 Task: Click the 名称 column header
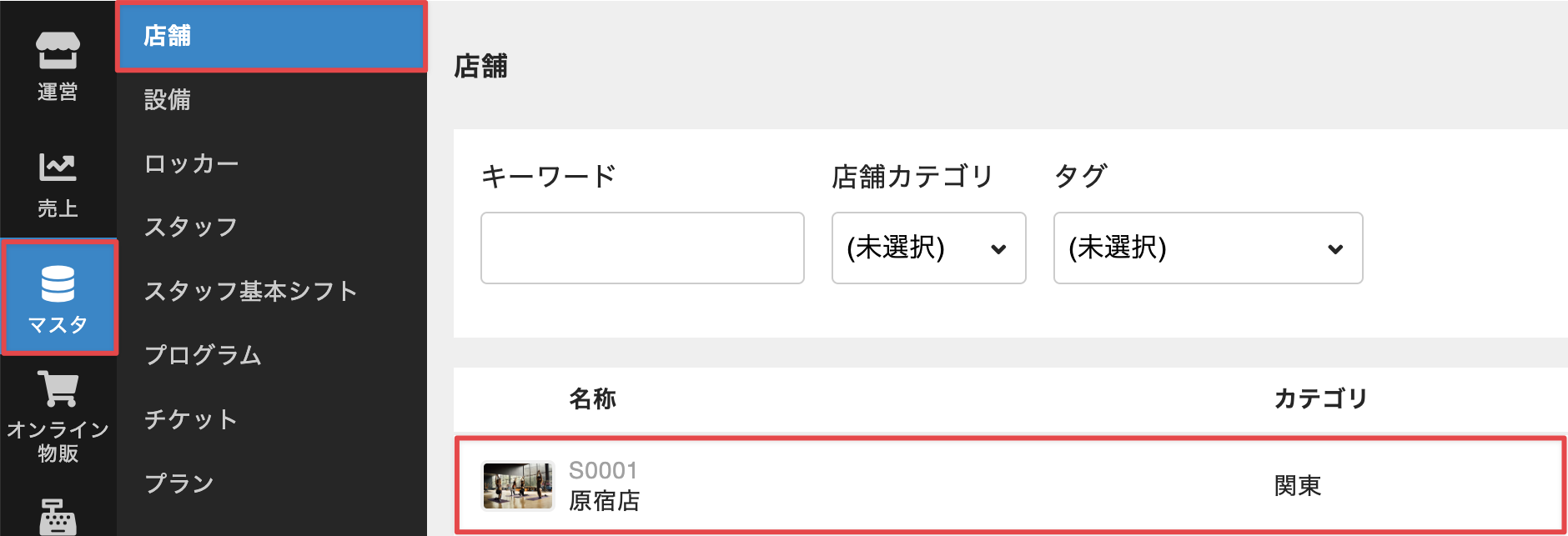click(593, 399)
